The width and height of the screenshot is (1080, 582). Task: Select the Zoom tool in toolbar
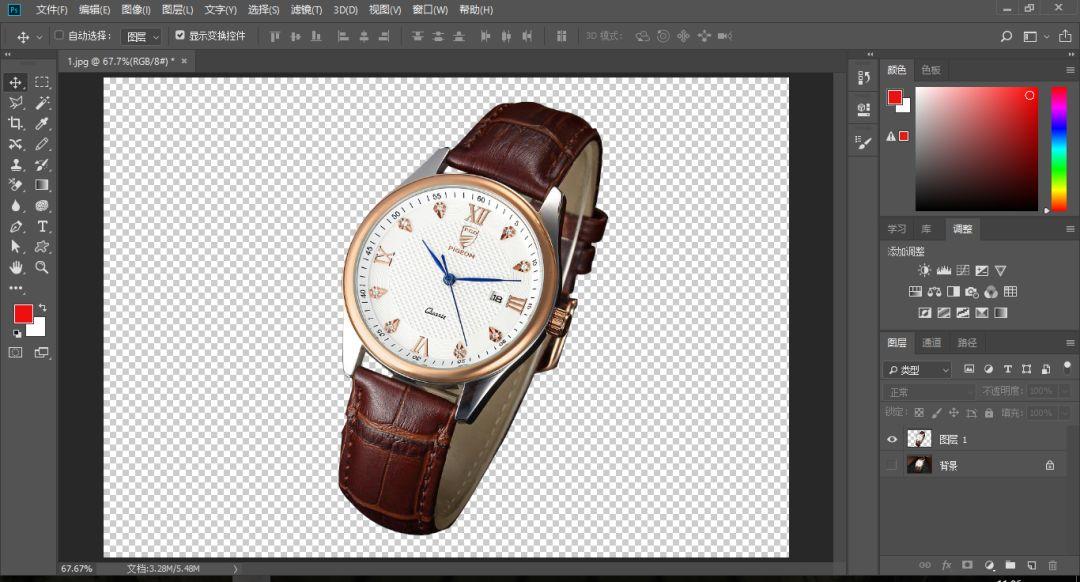click(42, 267)
